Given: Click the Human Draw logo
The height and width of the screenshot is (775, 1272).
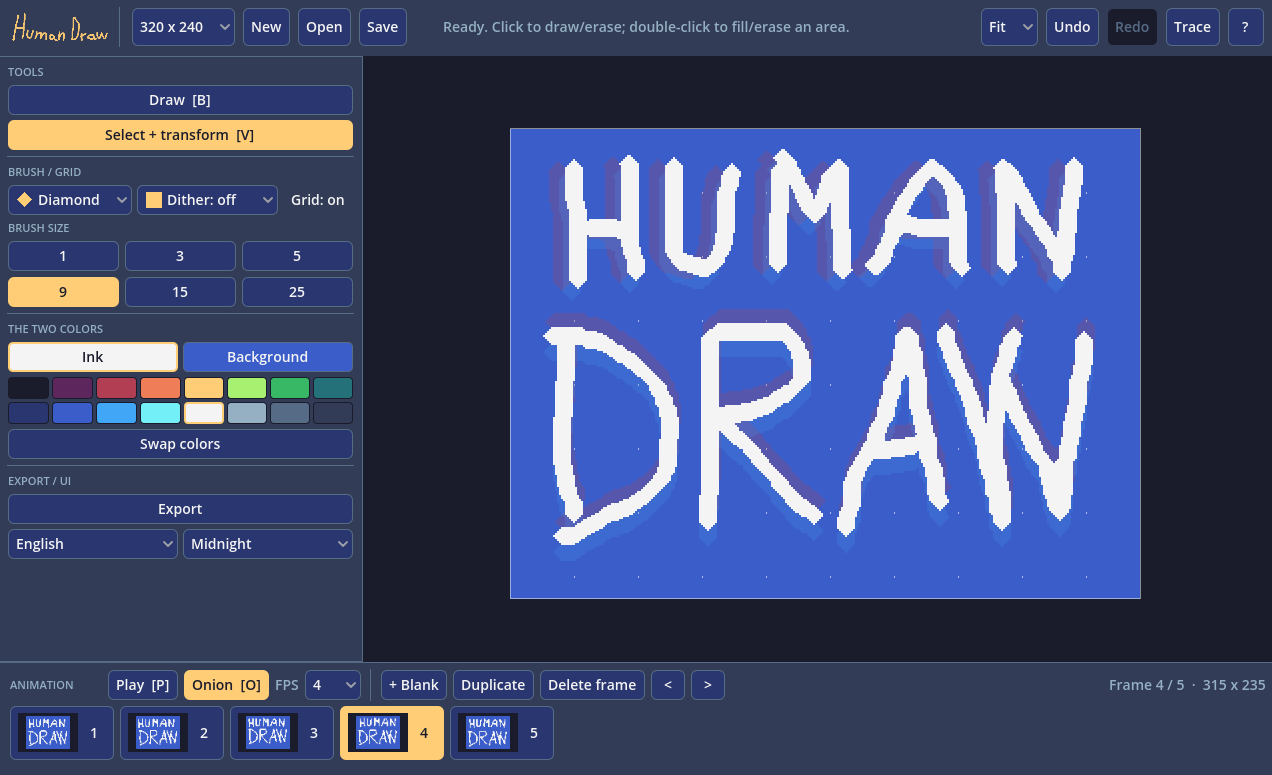Looking at the screenshot, I should [60, 28].
